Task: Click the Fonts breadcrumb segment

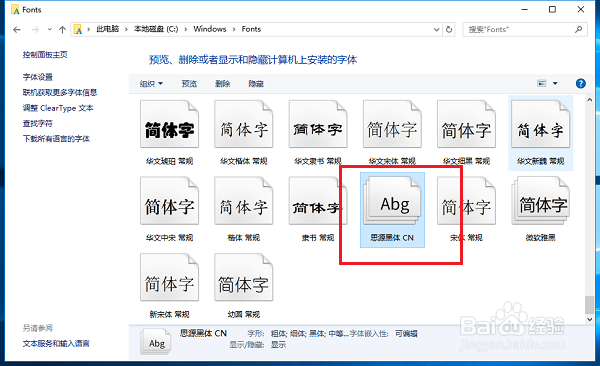Action: (x=251, y=29)
